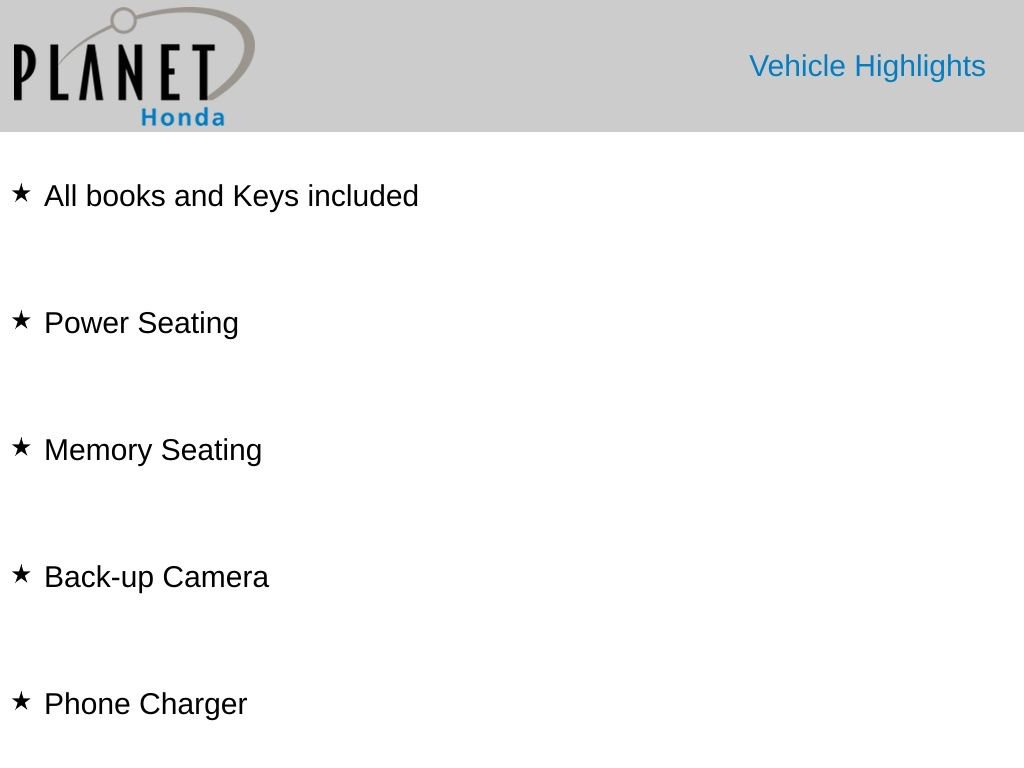Image resolution: width=1024 pixels, height=768 pixels.
Task: Click the star bullet next to Power Seating
Action: tap(22, 321)
